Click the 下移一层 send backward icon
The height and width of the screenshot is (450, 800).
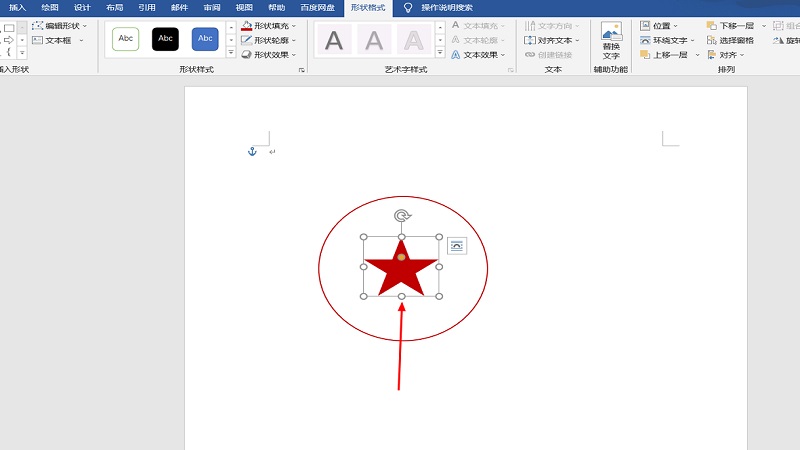pos(711,25)
